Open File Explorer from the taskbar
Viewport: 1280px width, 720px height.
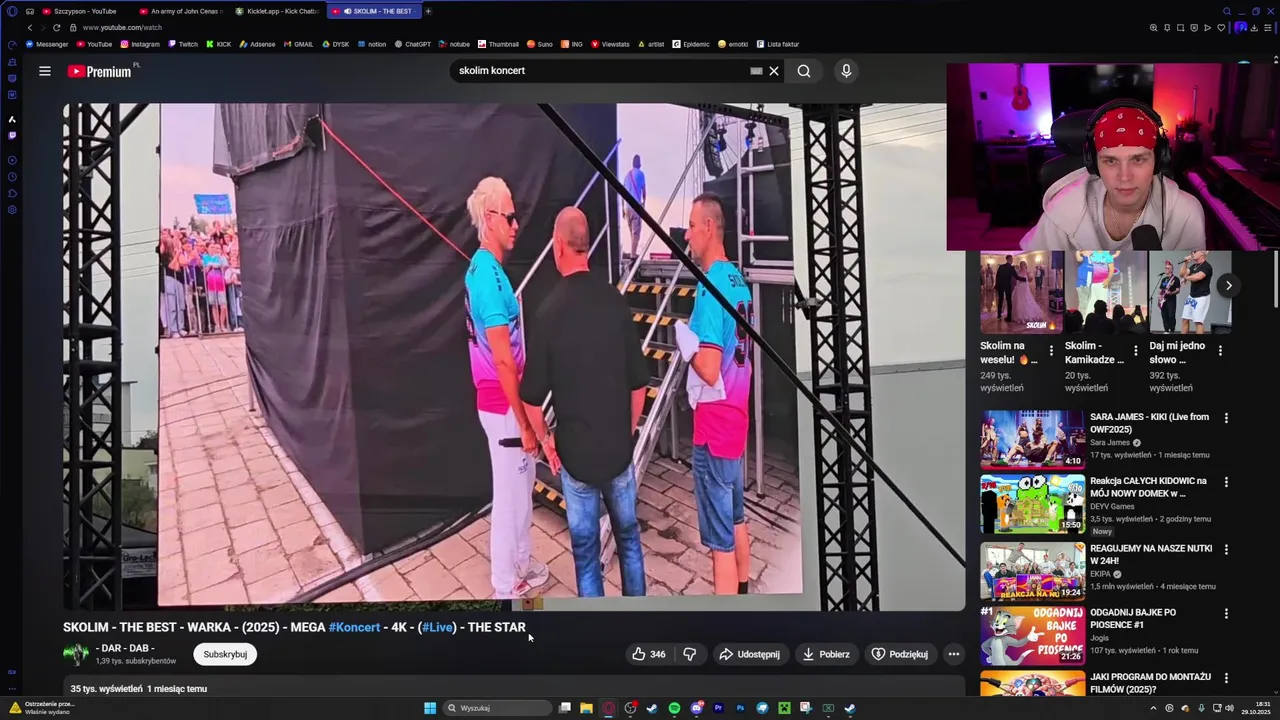click(x=586, y=708)
